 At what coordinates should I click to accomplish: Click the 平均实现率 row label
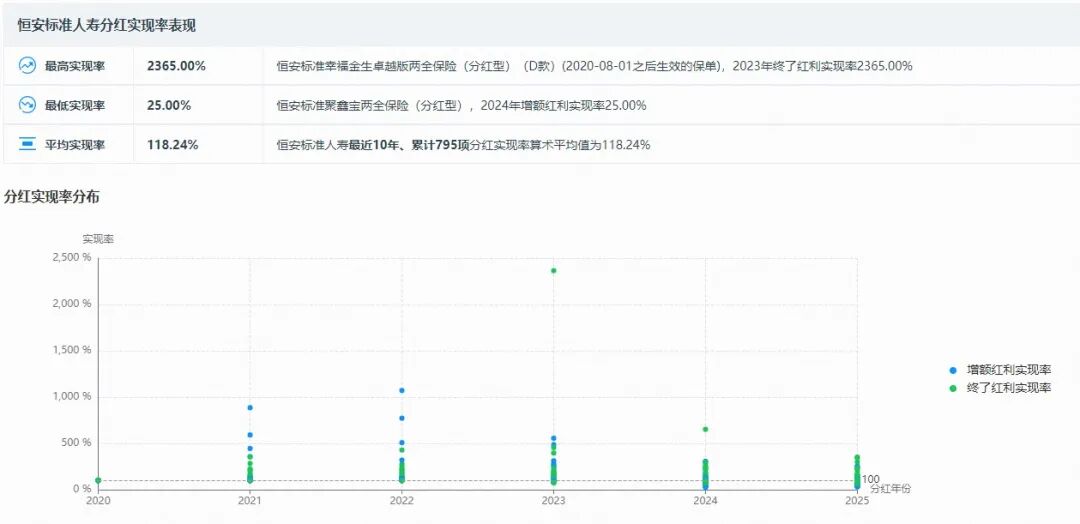75,144
